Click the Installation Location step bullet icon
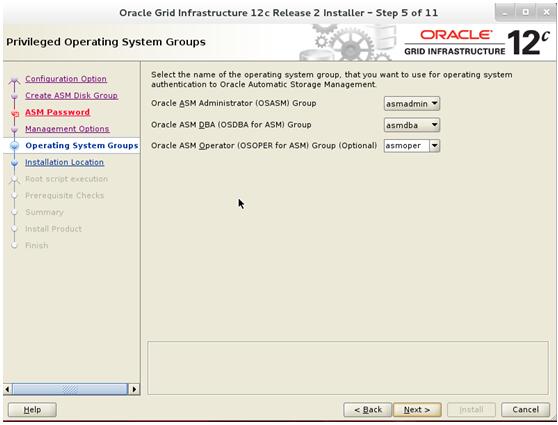 [x=15, y=163]
